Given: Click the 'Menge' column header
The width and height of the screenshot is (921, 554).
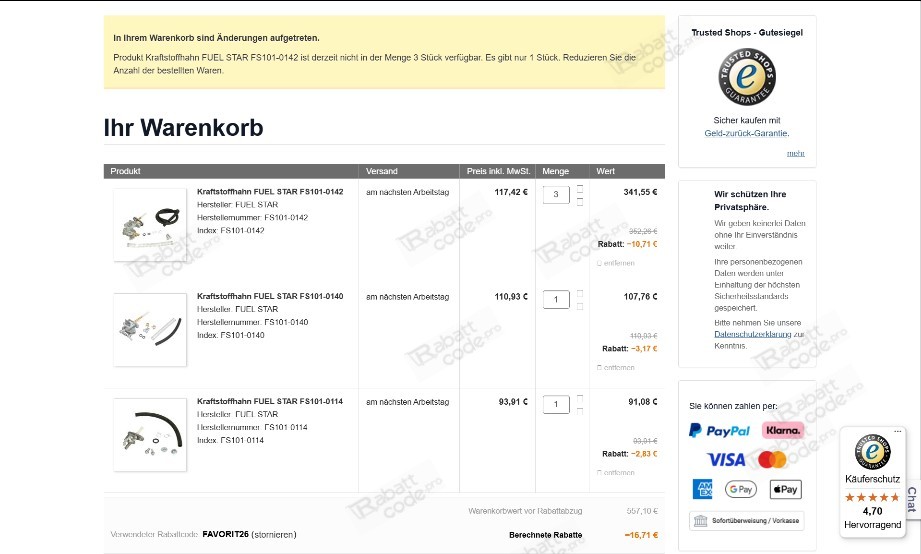Looking at the screenshot, I should pos(556,171).
